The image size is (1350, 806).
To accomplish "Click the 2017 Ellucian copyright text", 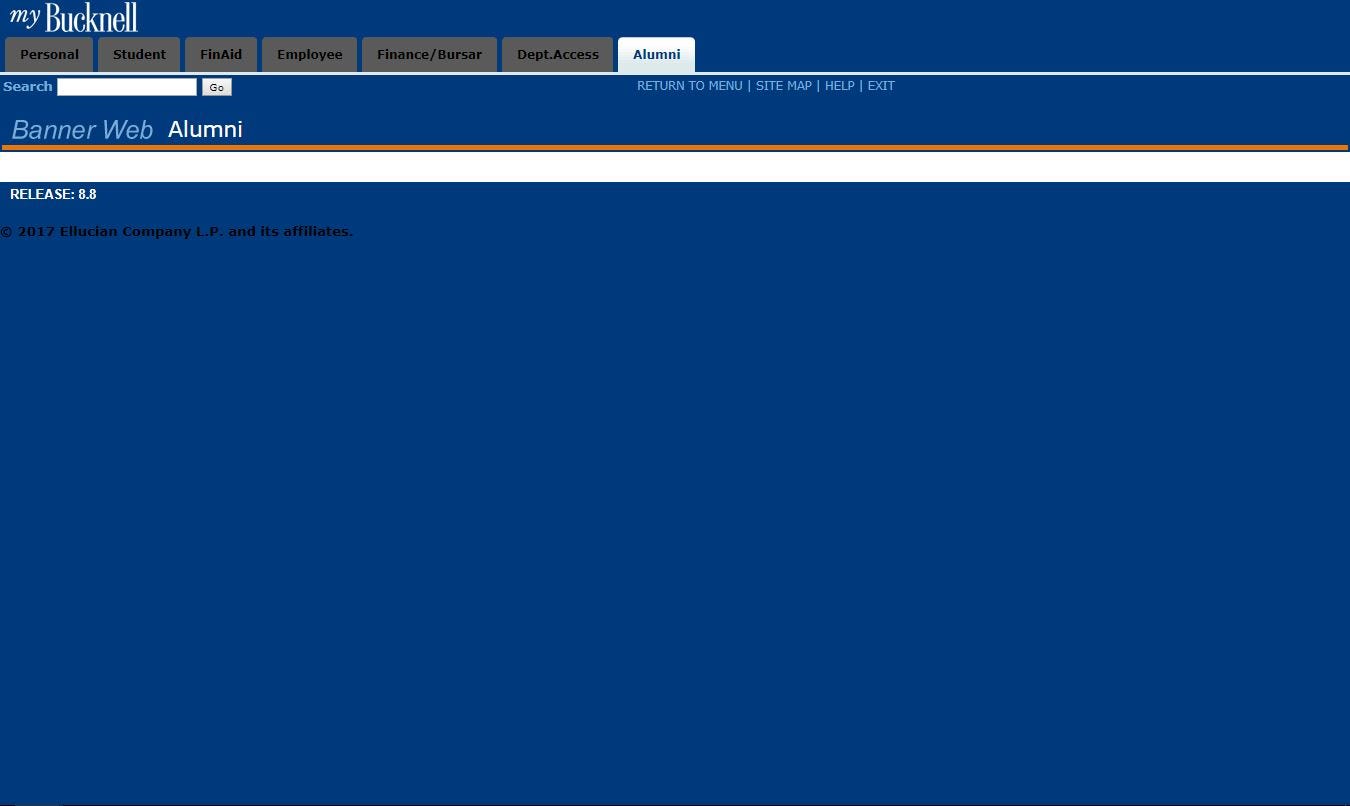I will point(176,232).
